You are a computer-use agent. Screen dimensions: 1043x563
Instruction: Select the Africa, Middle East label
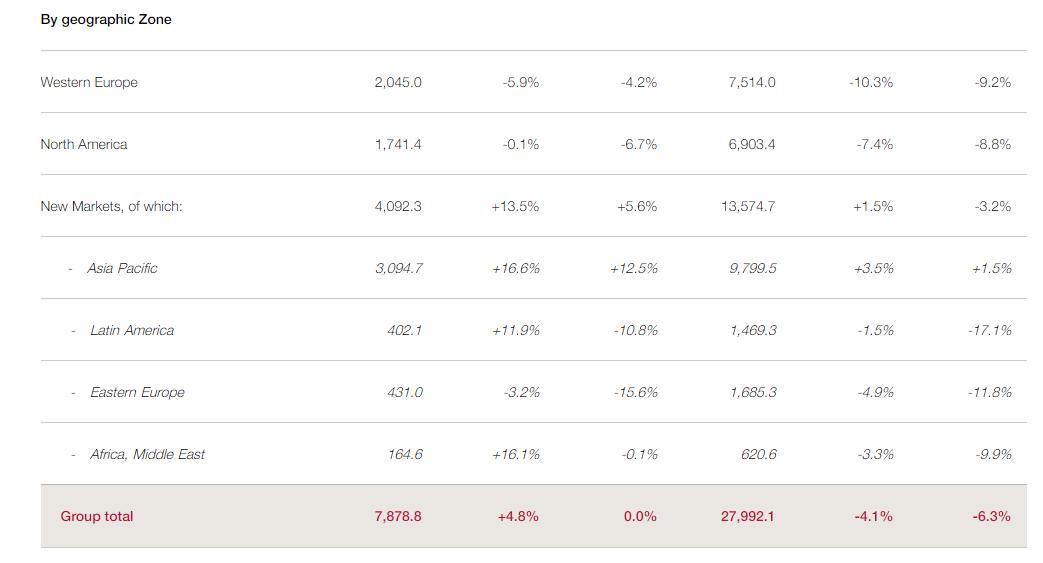click(x=147, y=454)
